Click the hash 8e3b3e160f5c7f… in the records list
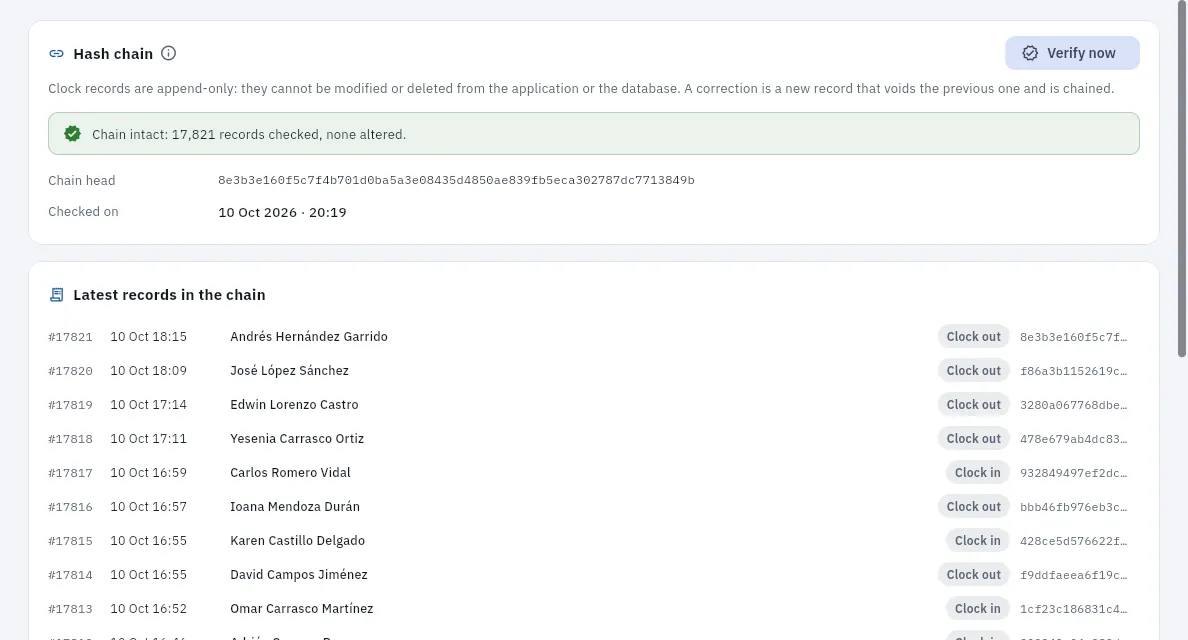 click(1073, 337)
